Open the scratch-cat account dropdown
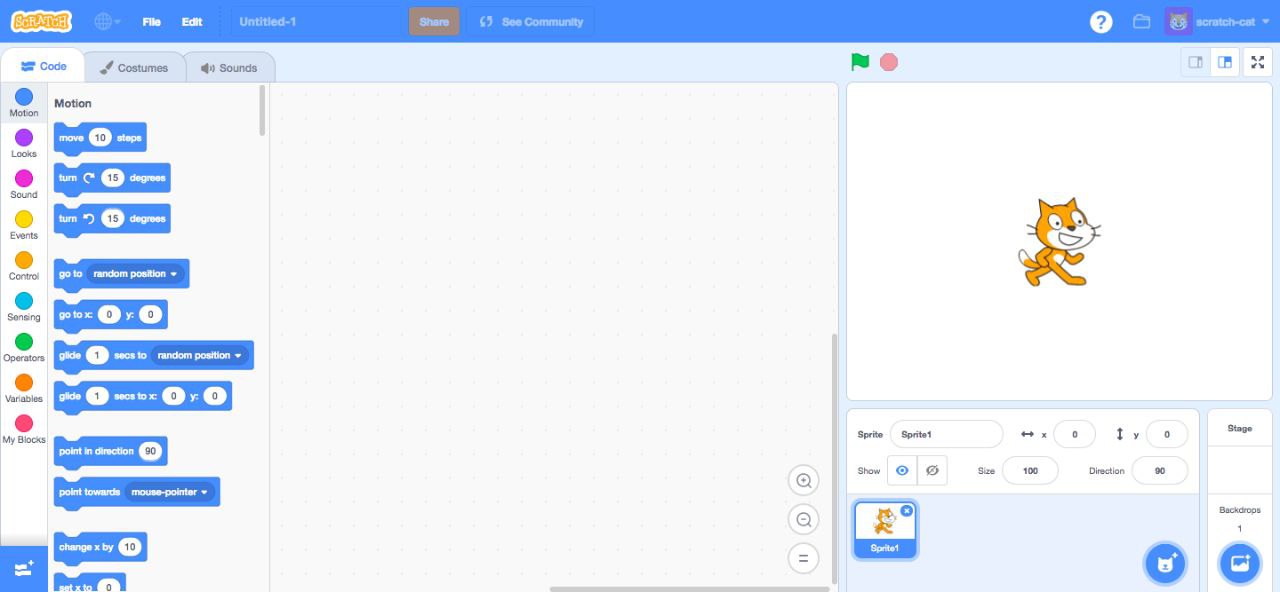 click(x=1218, y=21)
